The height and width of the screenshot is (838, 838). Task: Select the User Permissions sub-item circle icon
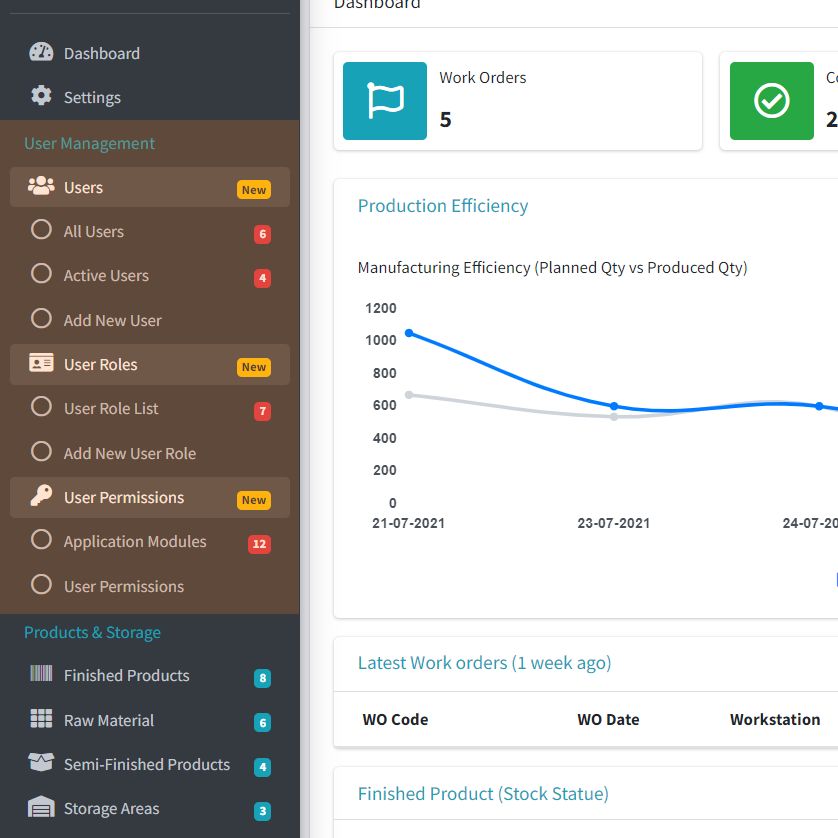(x=41, y=585)
